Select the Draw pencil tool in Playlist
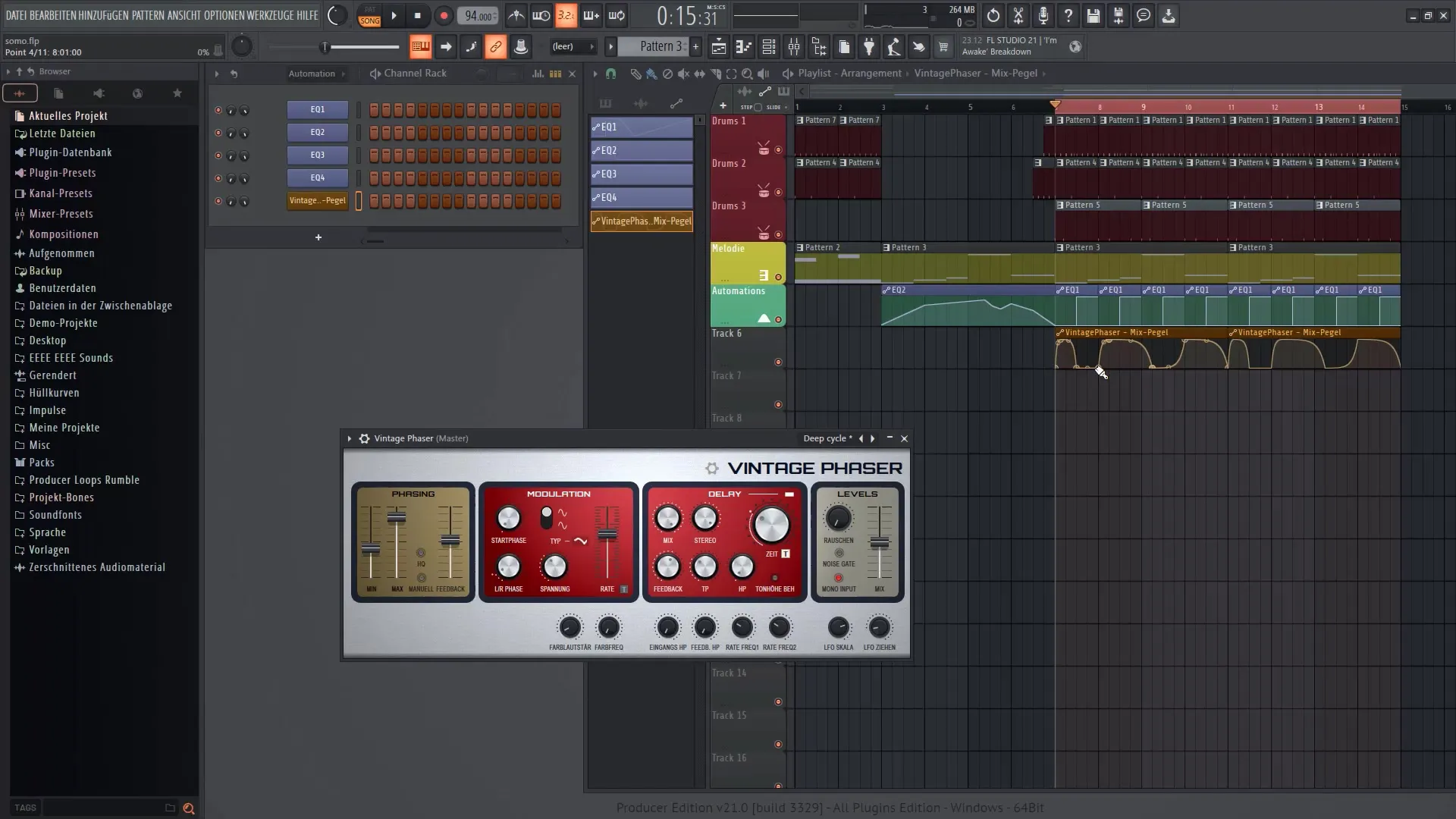1456x819 pixels. (x=635, y=74)
